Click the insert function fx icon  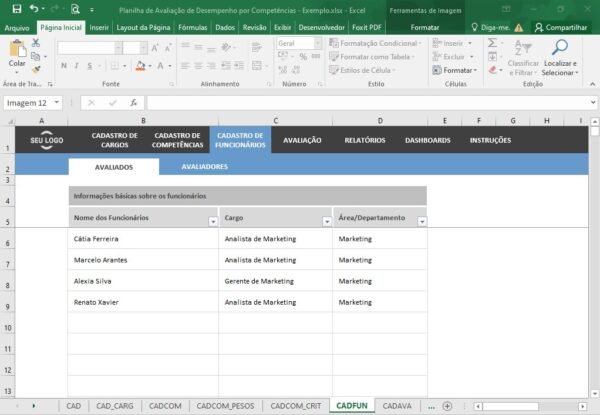134,103
